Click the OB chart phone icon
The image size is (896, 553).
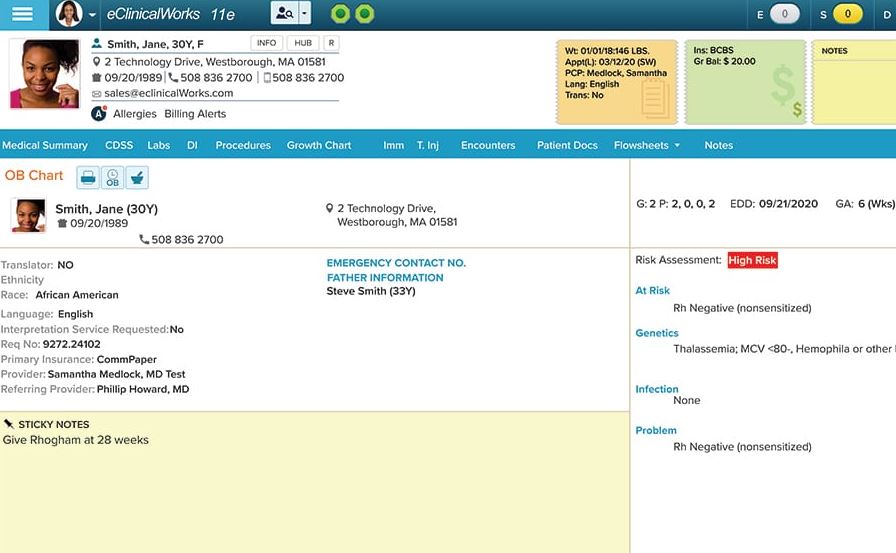(144, 239)
